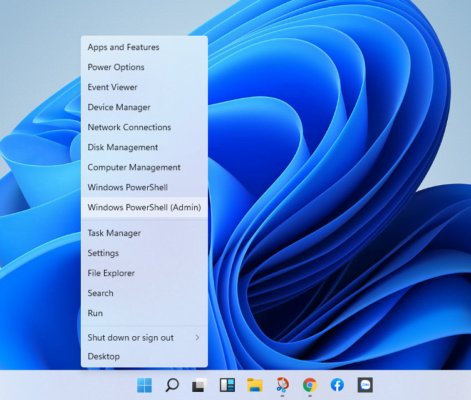Select Shut down or sign out
The image size is (471, 400).
144,338
